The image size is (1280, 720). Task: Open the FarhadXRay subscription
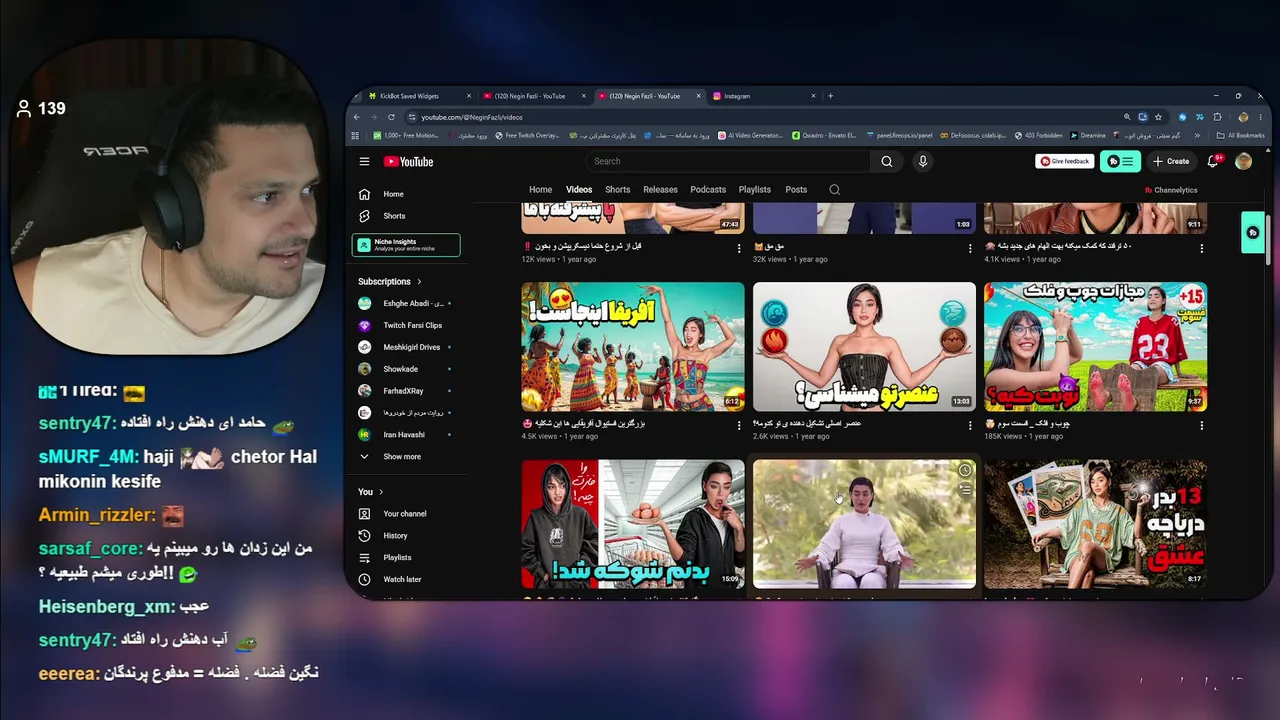point(405,391)
